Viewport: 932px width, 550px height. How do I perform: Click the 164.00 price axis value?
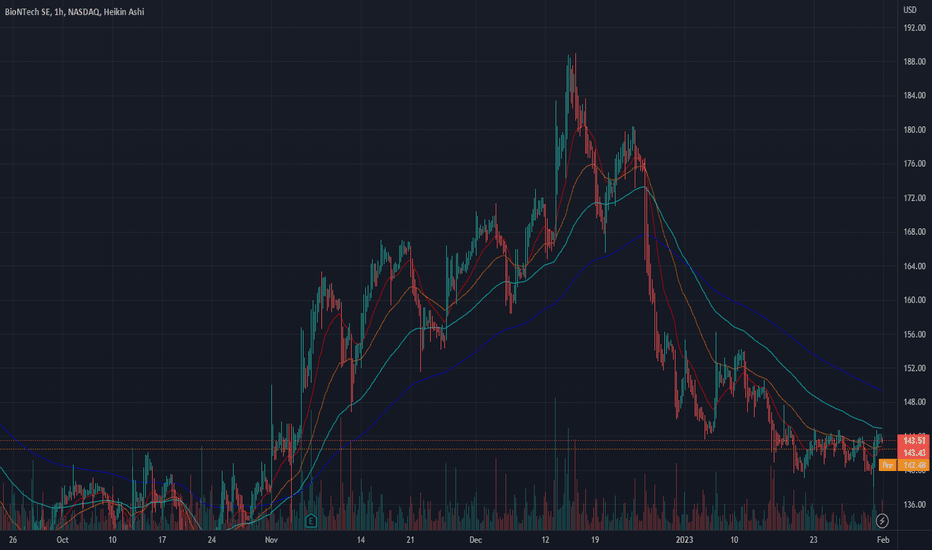coord(914,266)
